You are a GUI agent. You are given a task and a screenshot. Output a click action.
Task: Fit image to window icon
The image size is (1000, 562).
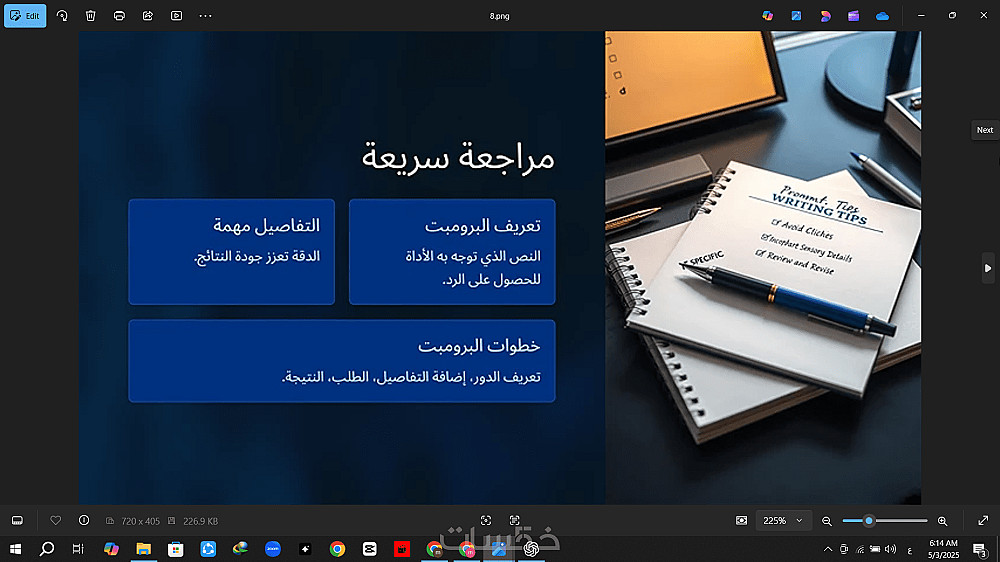[x=741, y=521]
